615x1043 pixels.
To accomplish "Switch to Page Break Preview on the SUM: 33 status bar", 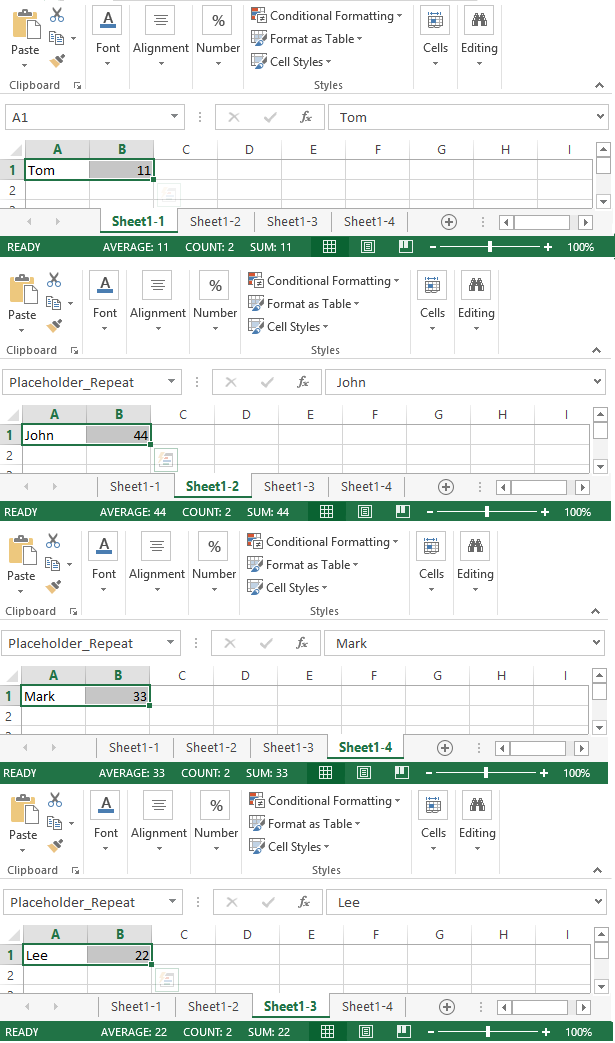I will [402, 772].
